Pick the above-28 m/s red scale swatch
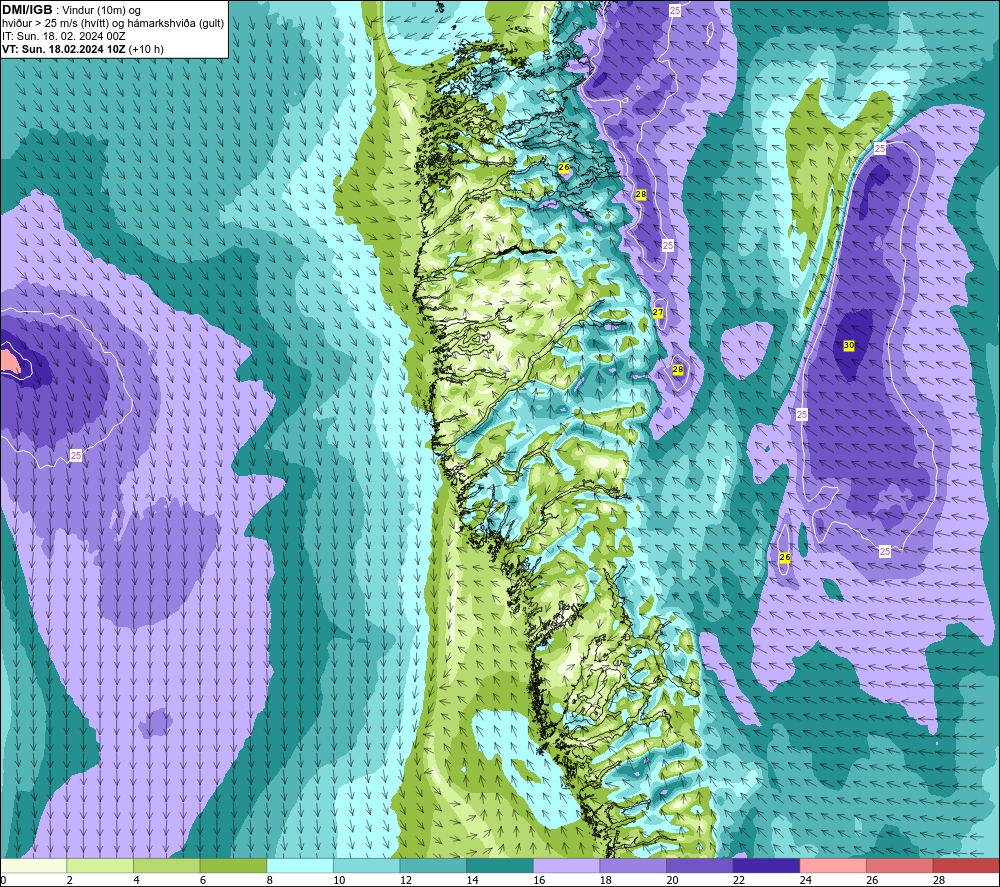 [x=966, y=866]
